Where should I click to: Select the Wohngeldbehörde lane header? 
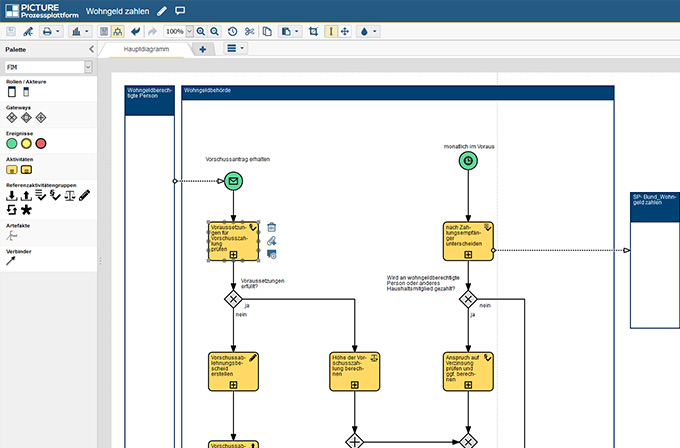398,93
